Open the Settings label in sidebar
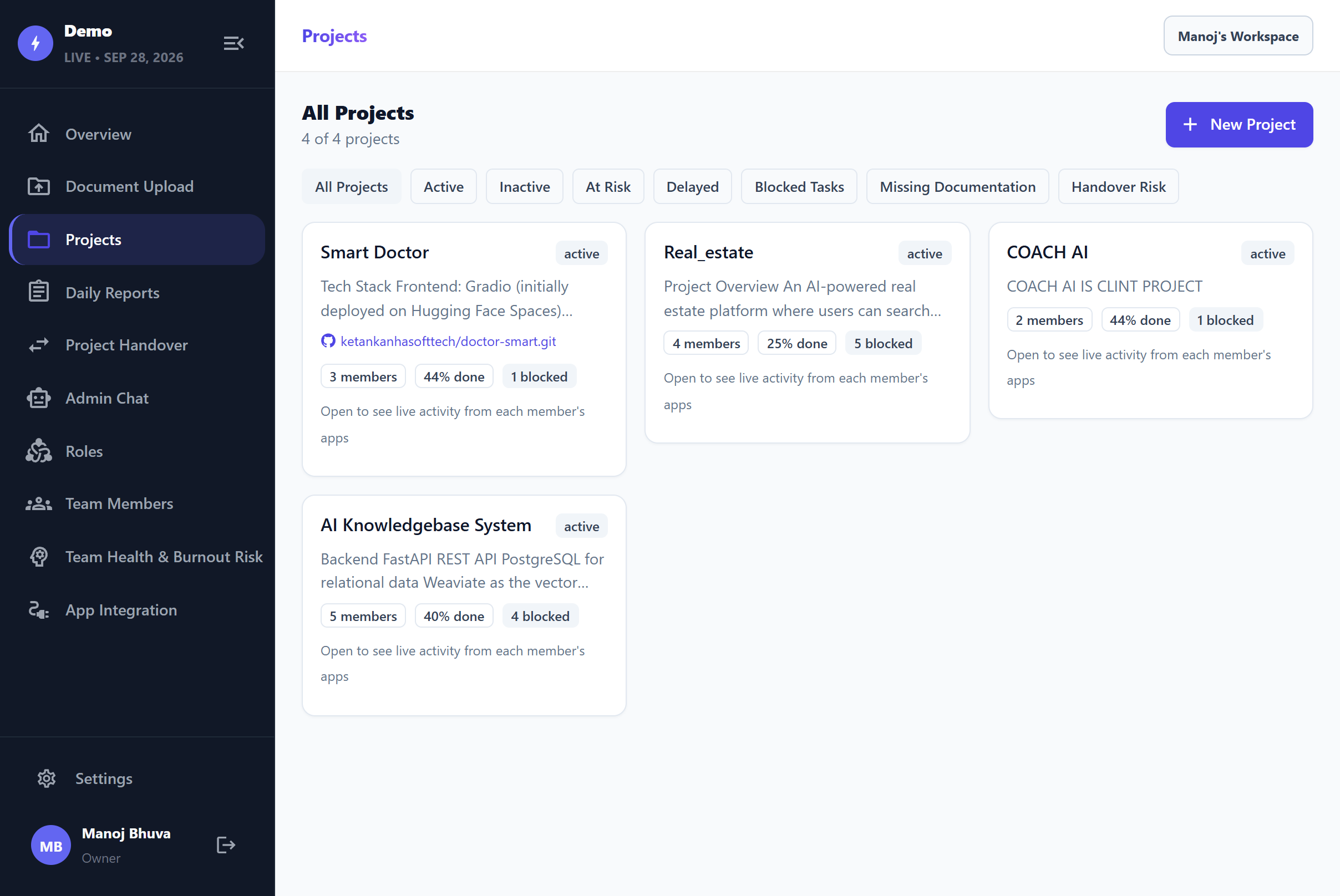This screenshot has height=896, width=1340. 104,778
